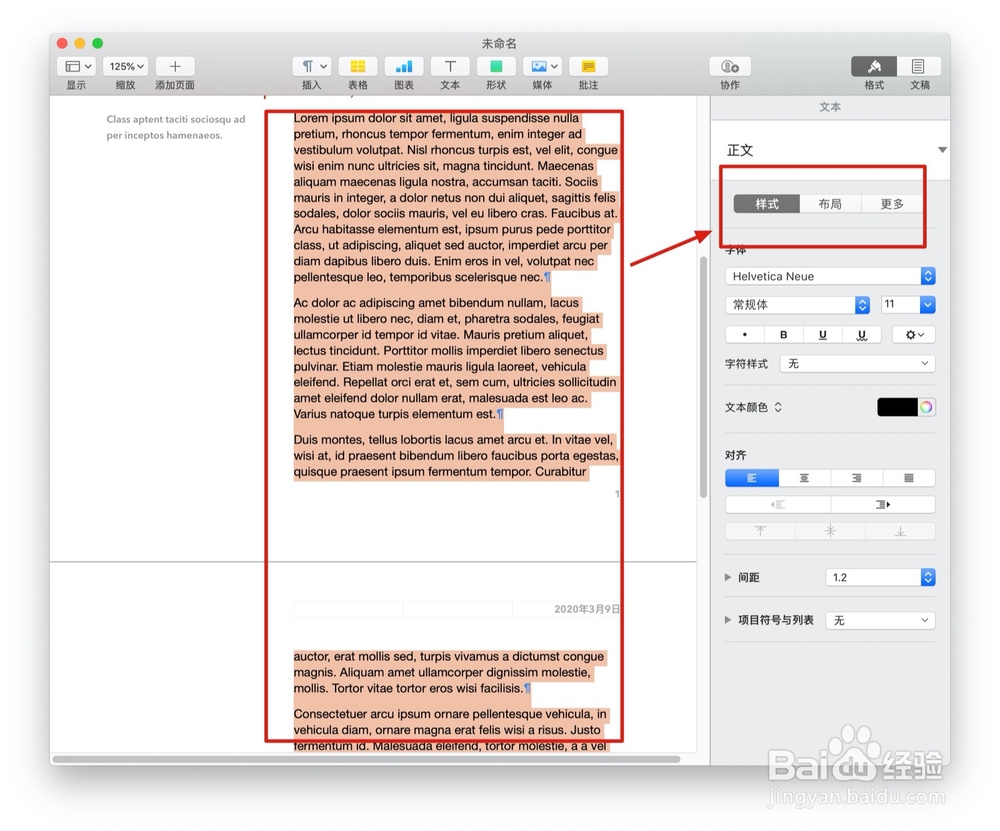Open the 文稿 document inspector
The height and width of the screenshot is (831, 1000).
[918, 66]
